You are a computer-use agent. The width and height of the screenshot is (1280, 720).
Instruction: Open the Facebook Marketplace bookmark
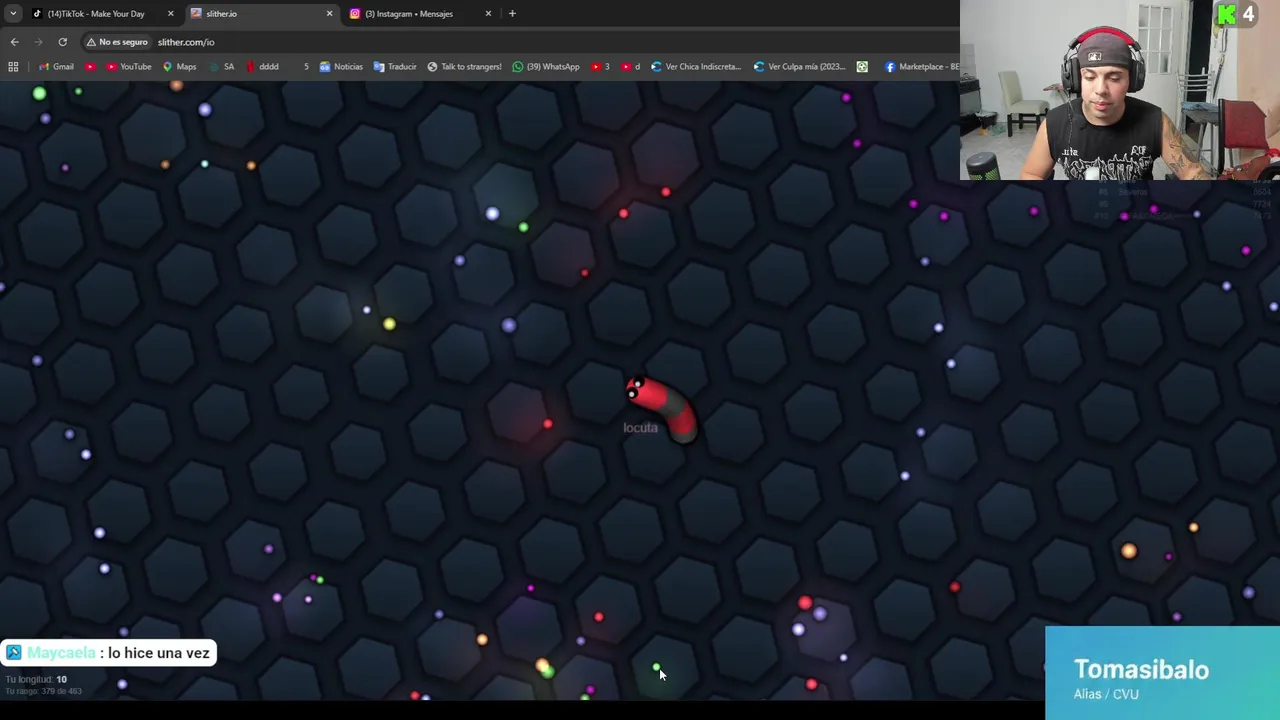point(921,67)
